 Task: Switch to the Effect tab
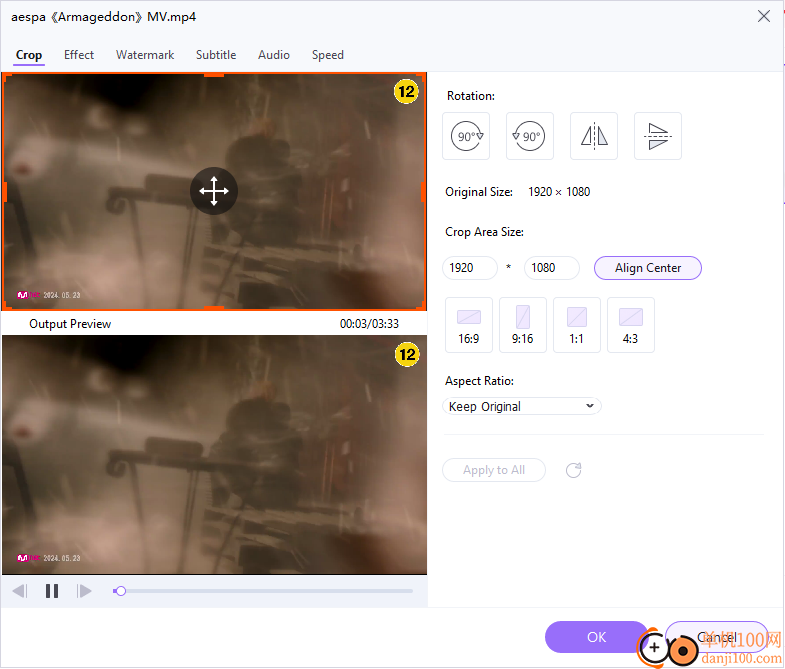pyautogui.click(x=79, y=55)
